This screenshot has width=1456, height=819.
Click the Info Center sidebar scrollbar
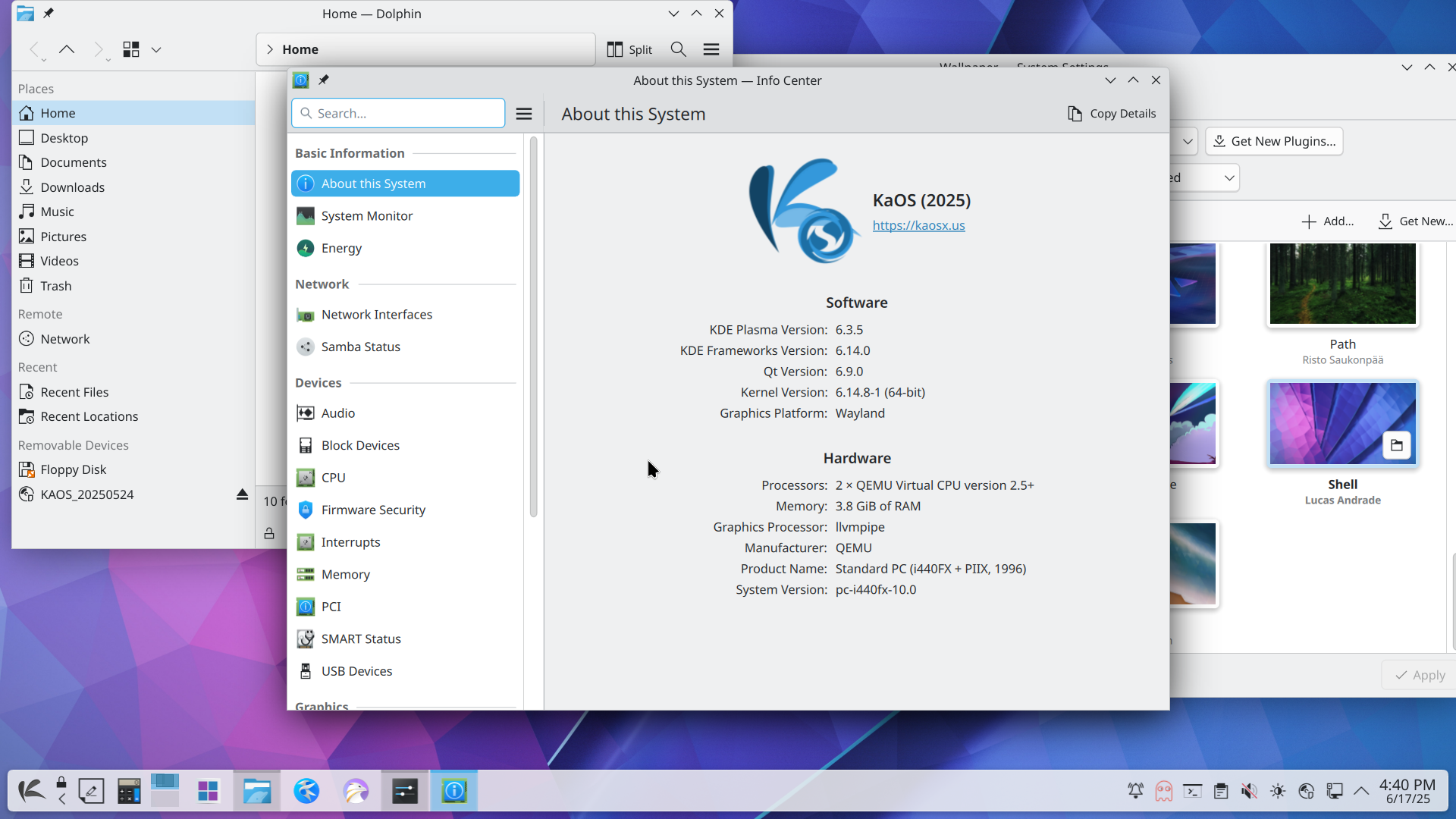point(533,326)
